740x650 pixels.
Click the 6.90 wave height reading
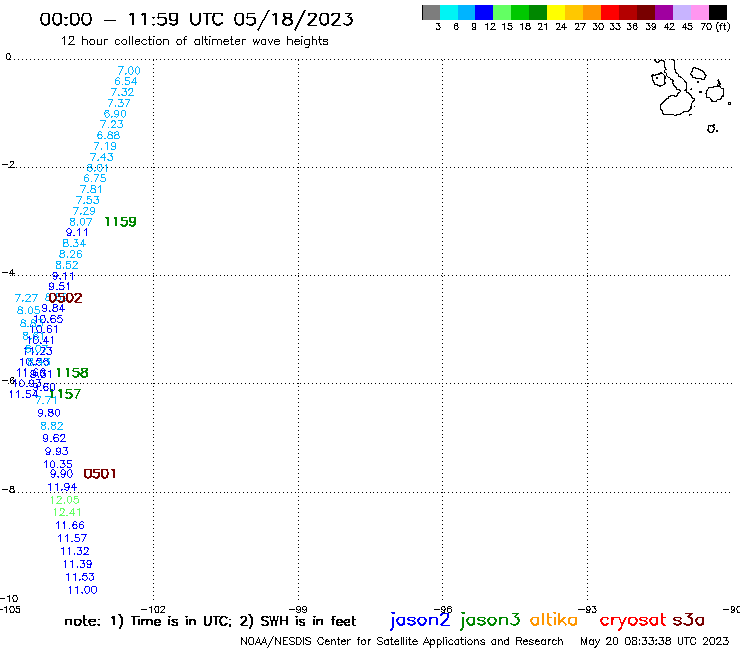115,114
